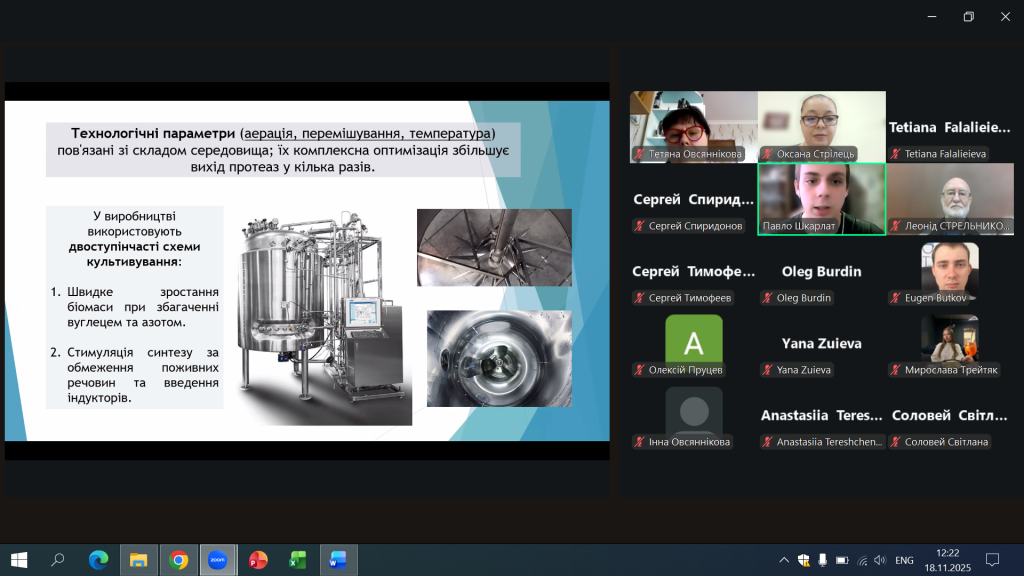Open the ENG input language selector

point(903,560)
